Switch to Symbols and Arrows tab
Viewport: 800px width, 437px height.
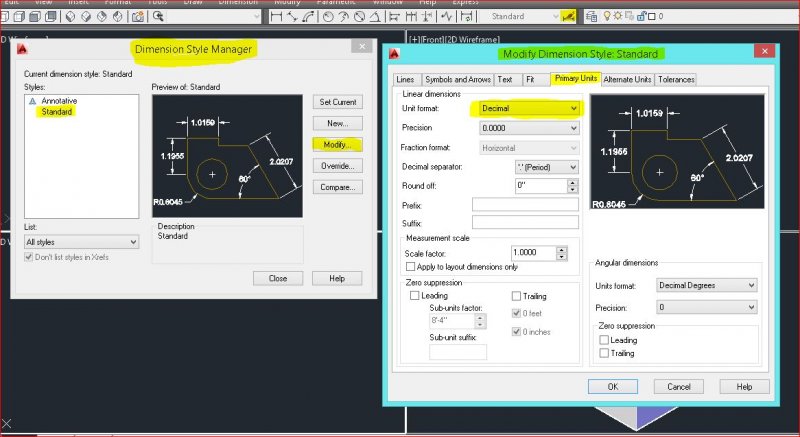pyautogui.click(x=458, y=80)
